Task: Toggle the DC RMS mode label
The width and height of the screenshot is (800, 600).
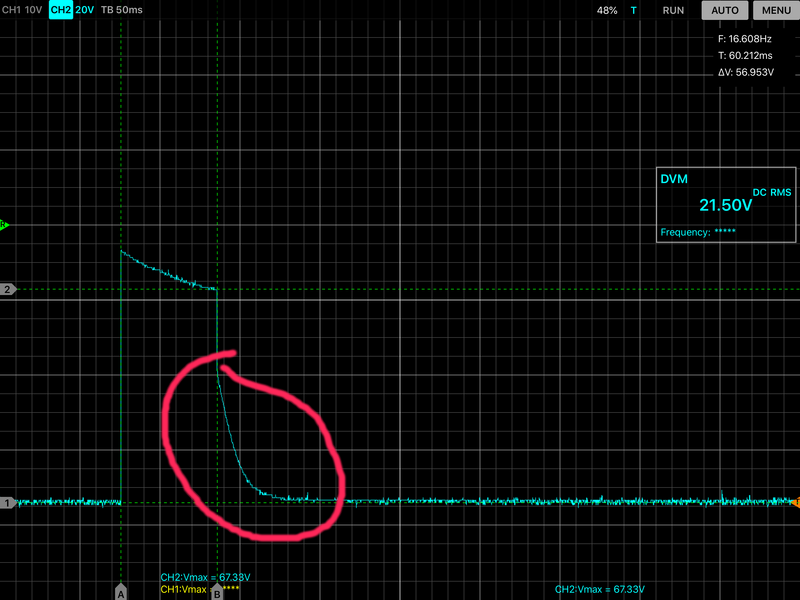Action: click(x=772, y=192)
